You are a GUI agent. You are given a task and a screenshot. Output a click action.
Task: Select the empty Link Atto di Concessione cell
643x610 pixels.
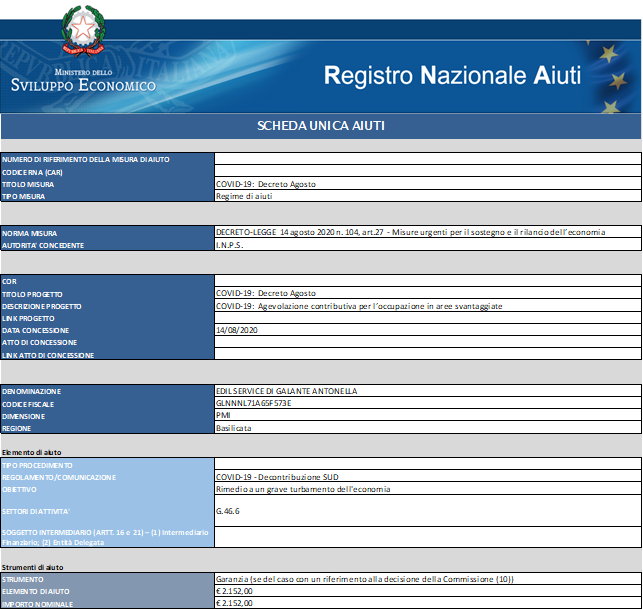point(428,354)
